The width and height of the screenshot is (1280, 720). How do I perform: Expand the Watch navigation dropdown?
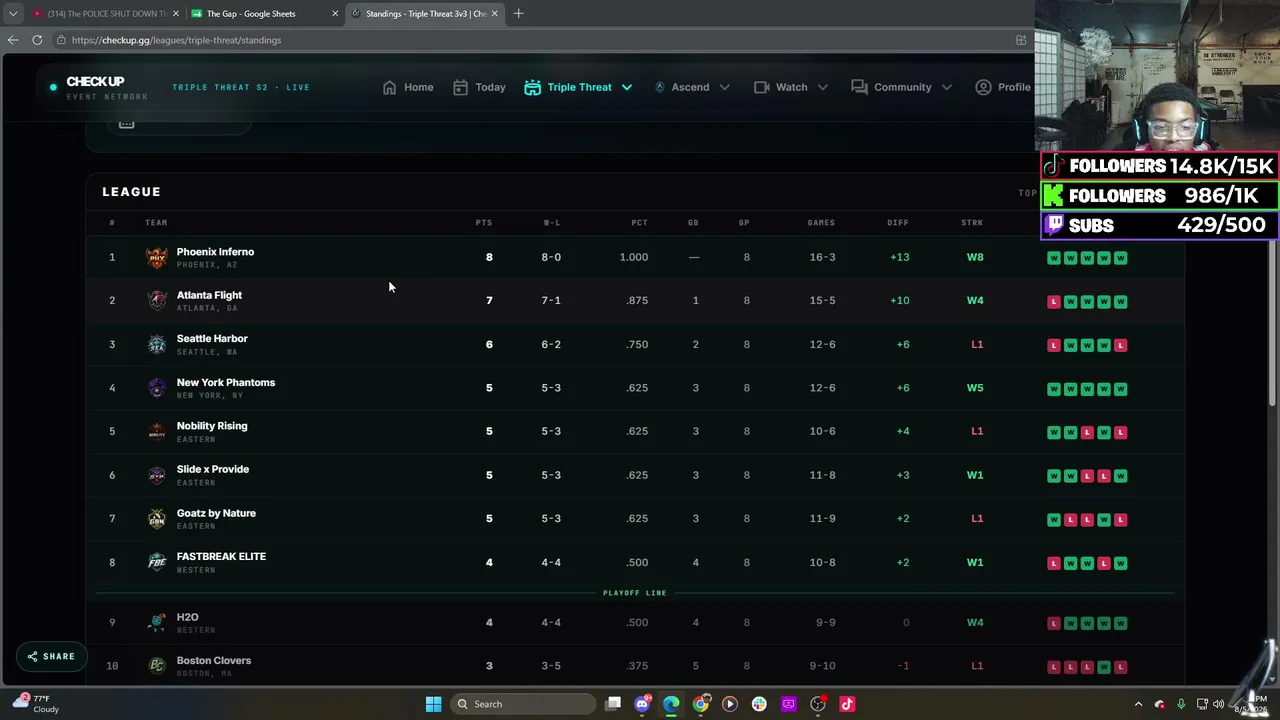[823, 87]
